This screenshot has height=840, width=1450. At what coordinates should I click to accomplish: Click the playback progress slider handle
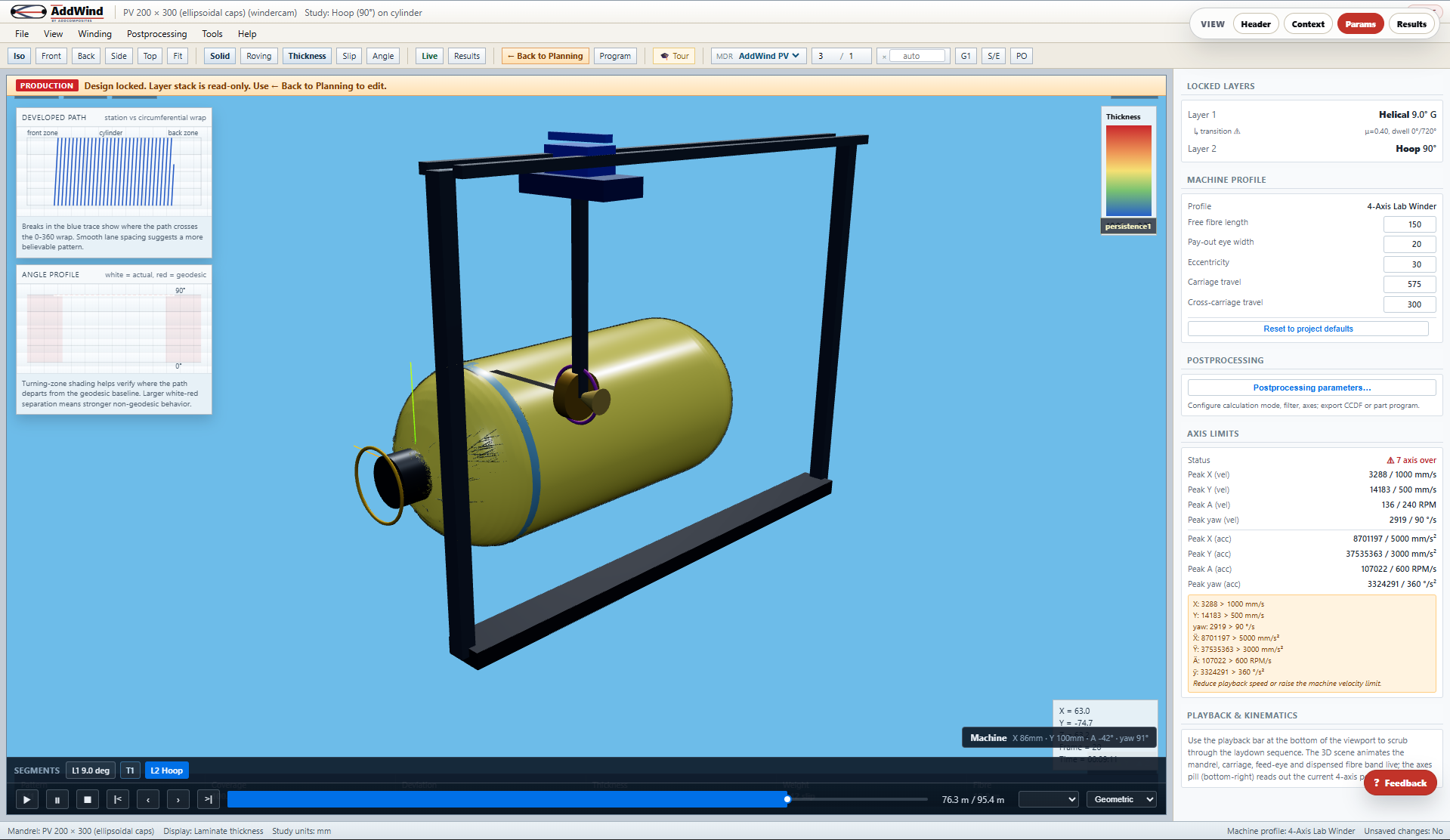pyautogui.click(x=787, y=799)
